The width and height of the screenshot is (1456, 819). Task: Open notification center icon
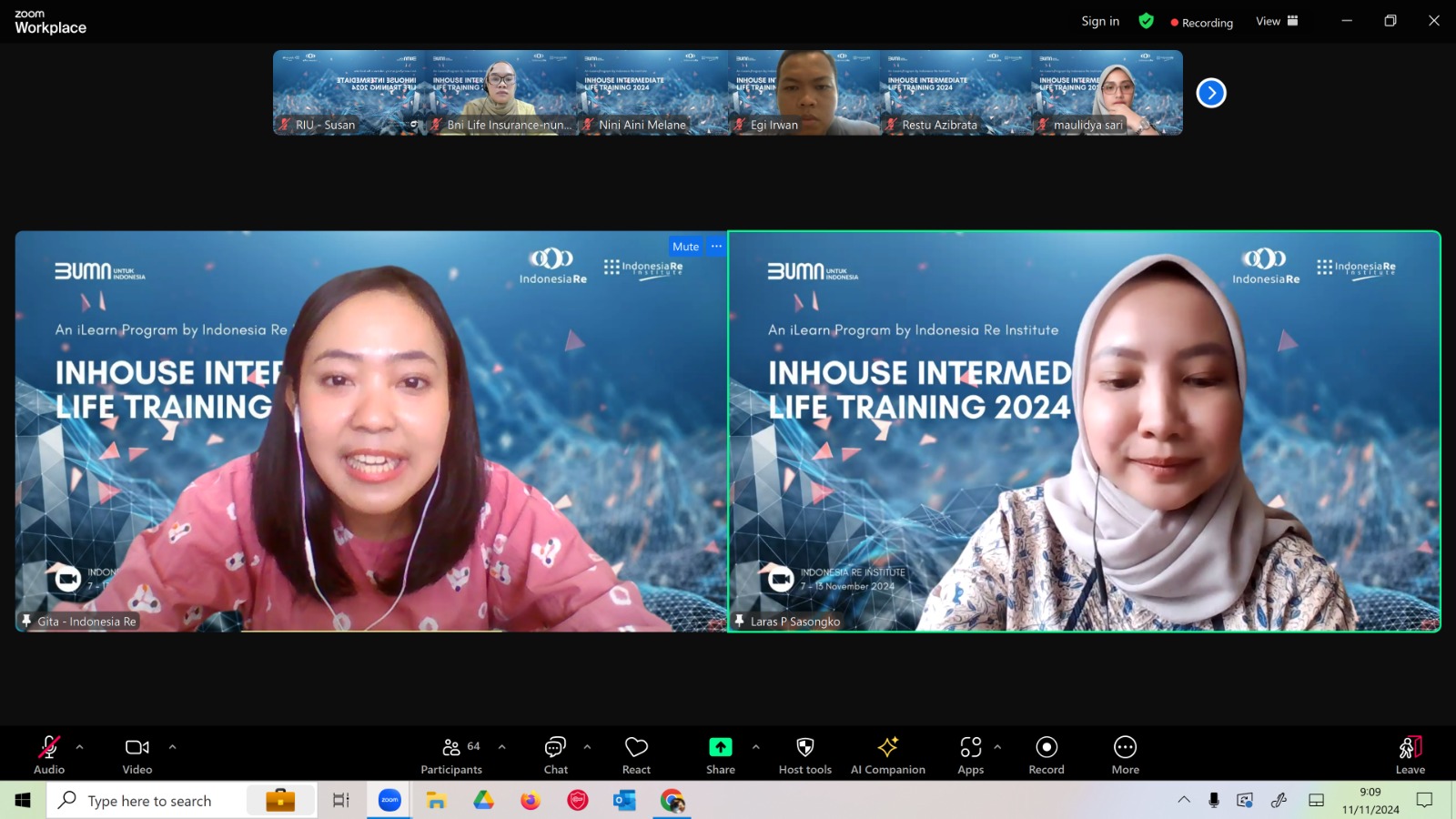click(1425, 801)
